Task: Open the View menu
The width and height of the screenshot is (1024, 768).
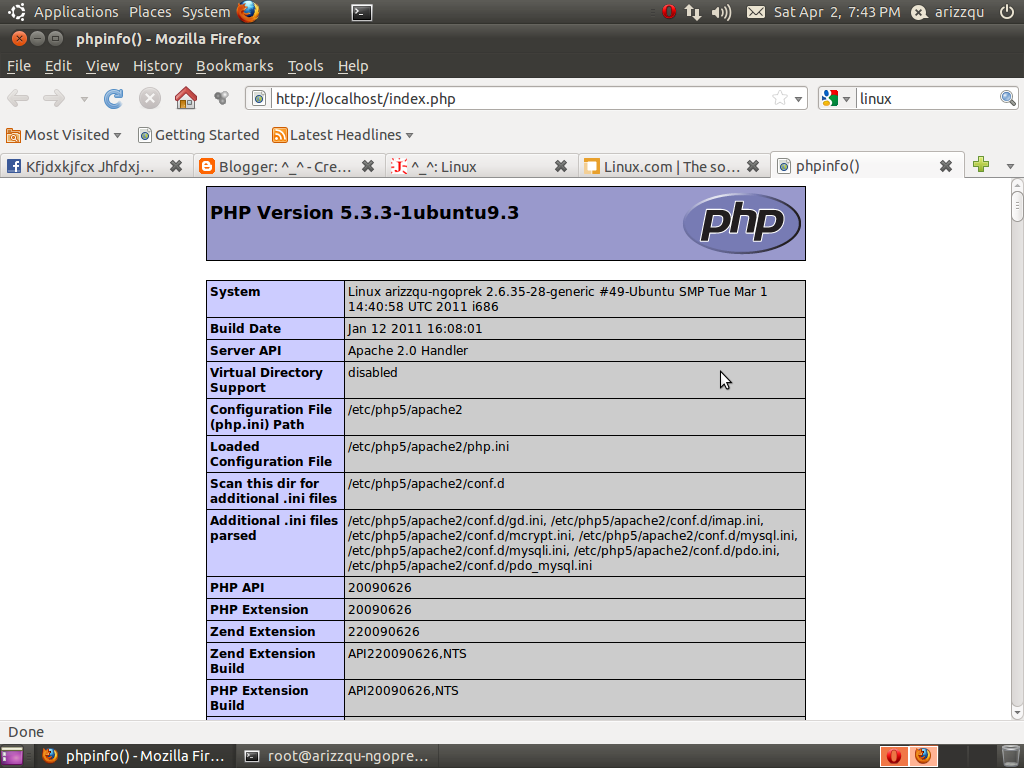Action: pyautogui.click(x=103, y=66)
